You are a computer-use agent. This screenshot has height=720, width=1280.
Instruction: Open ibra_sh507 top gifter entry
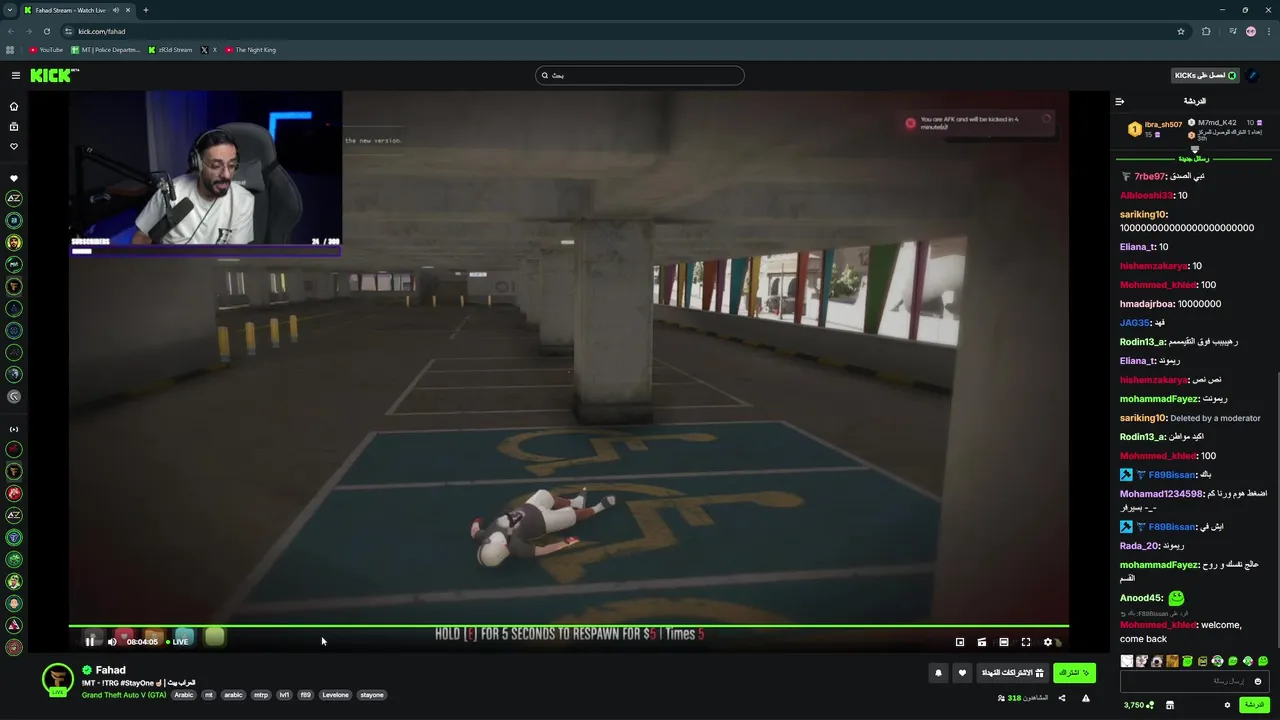[1156, 129]
